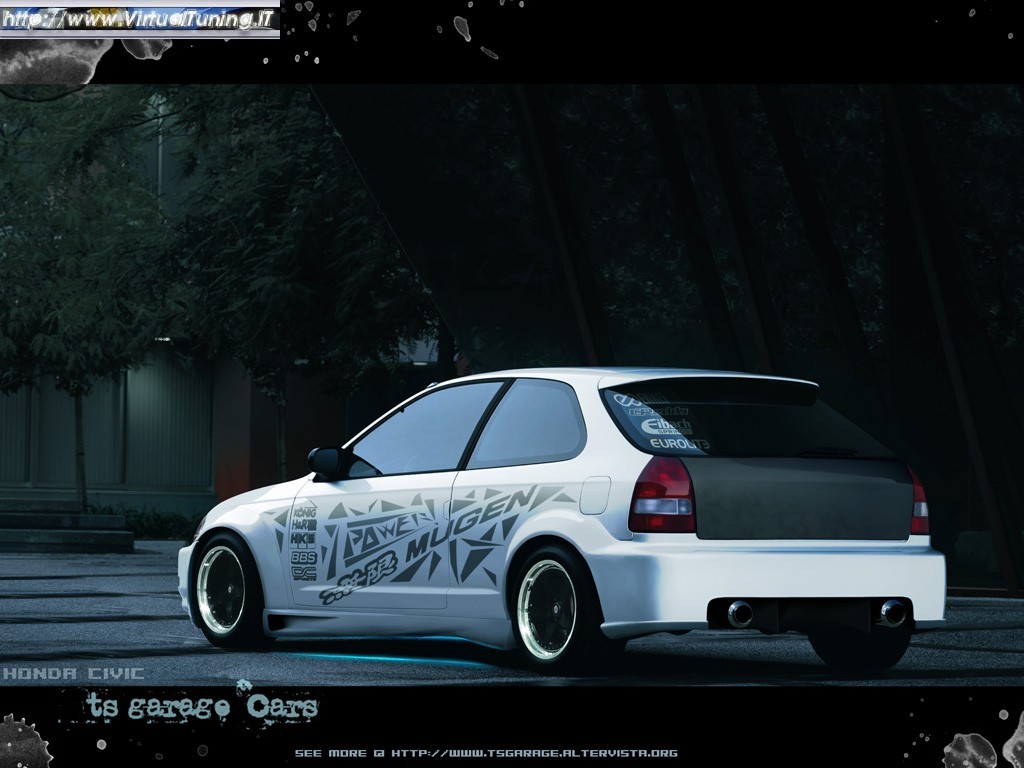Click the VirtualTuning.IT URL banner
This screenshot has height=768, width=1024.
pyautogui.click(x=140, y=19)
